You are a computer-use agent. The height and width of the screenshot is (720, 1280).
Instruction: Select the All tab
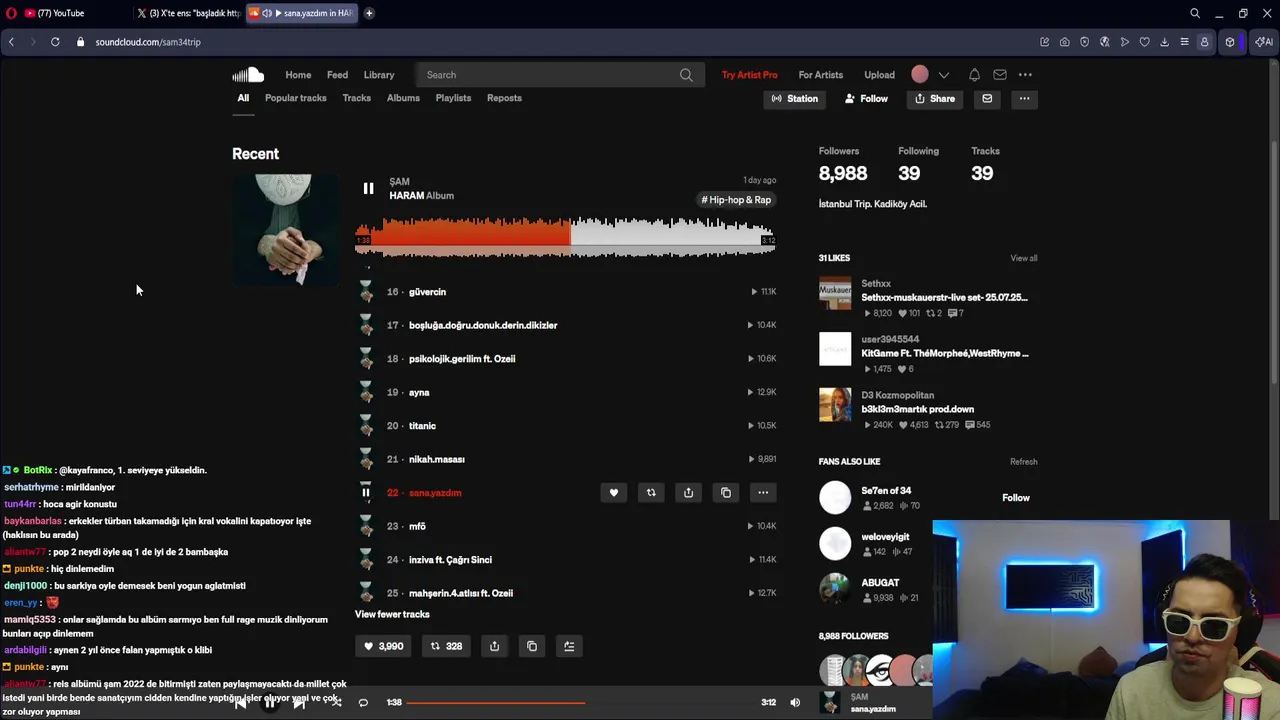click(243, 98)
